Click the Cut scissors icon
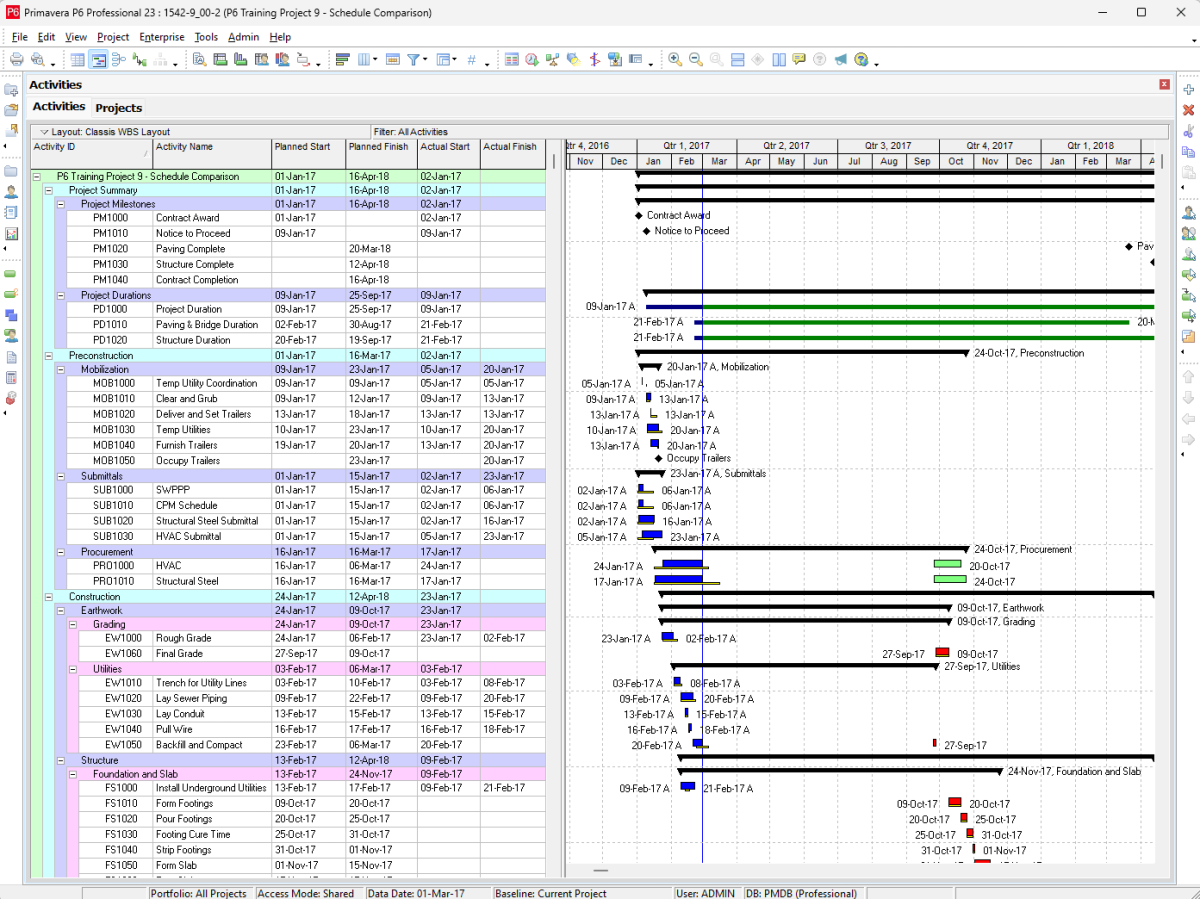This screenshot has width=1200, height=899. point(1189,131)
